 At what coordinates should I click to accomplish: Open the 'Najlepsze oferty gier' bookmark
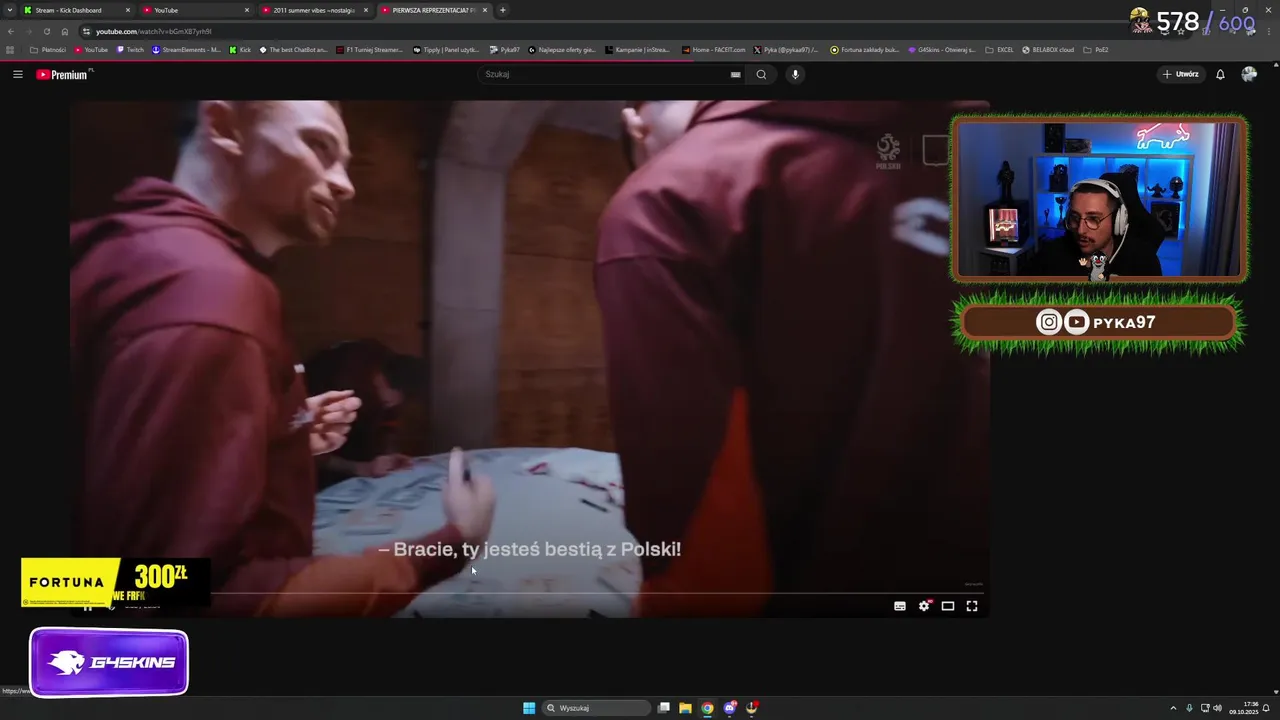[x=561, y=50]
